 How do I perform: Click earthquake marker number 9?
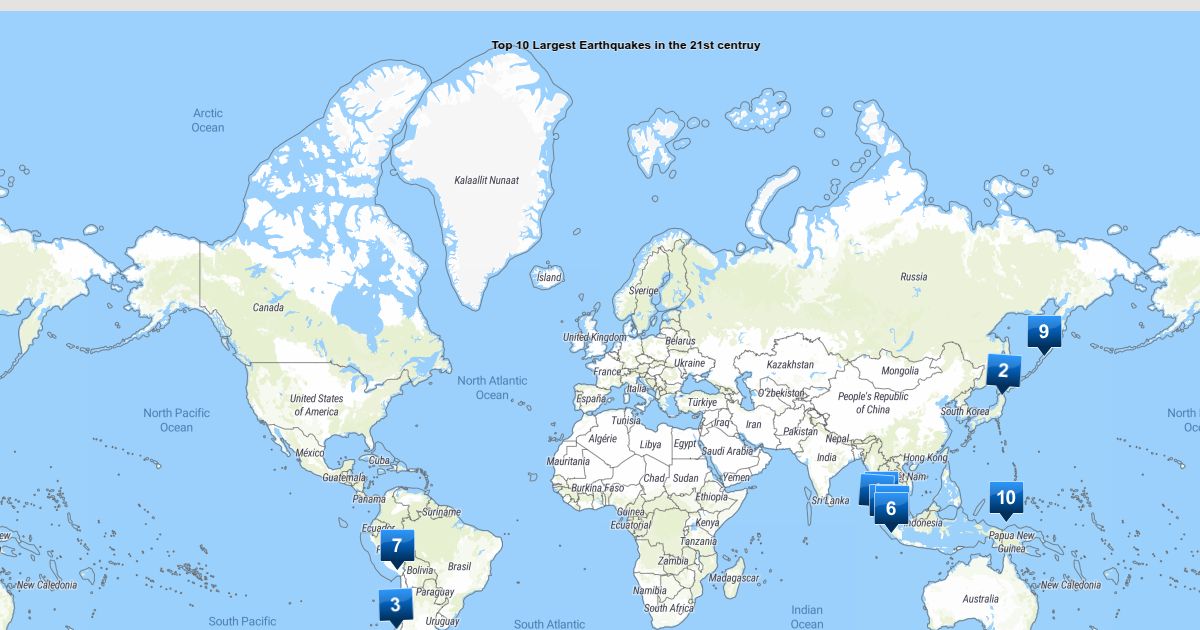(x=1043, y=332)
